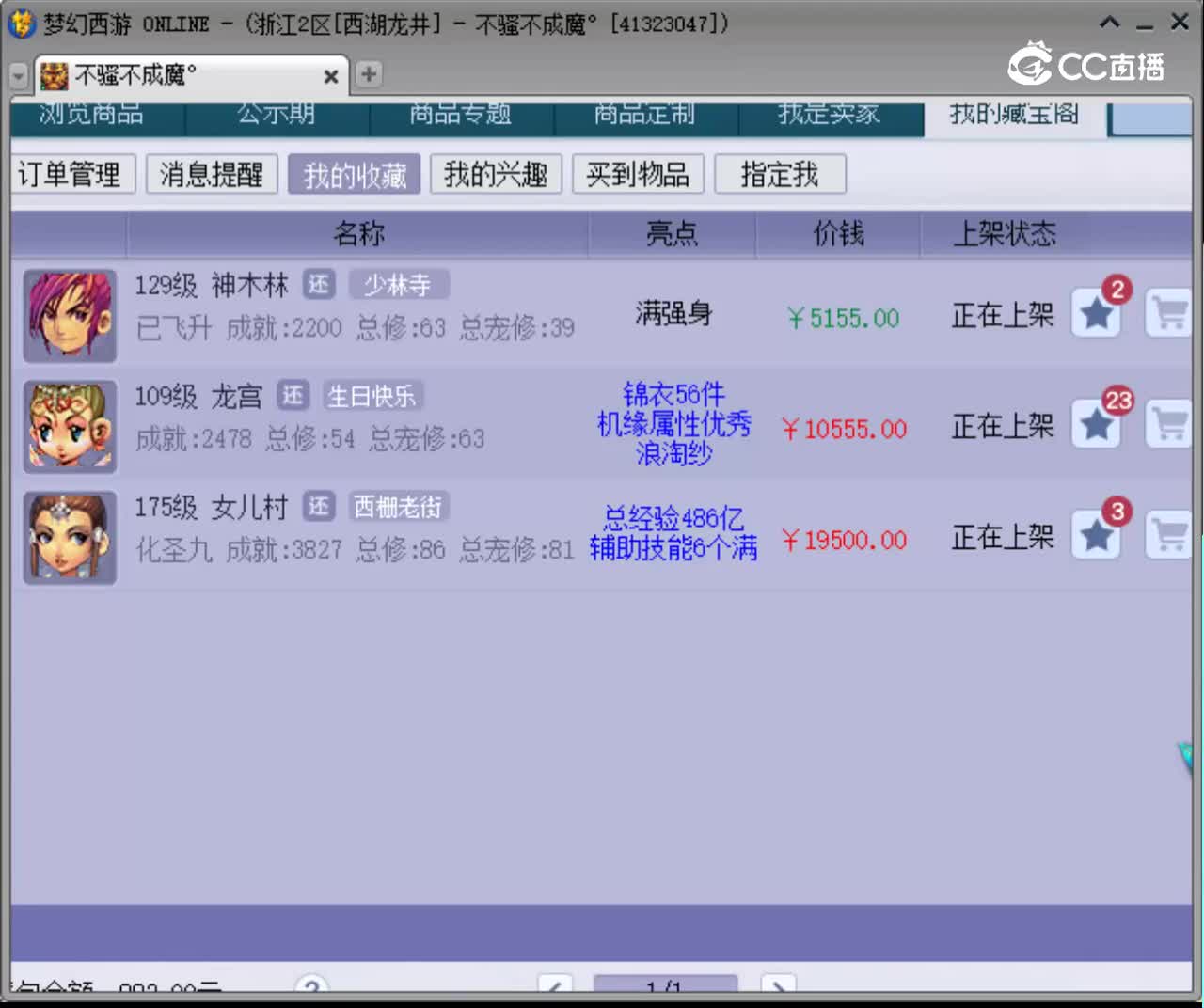Click star favorite icon for 龙宫 listing

point(1096,424)
